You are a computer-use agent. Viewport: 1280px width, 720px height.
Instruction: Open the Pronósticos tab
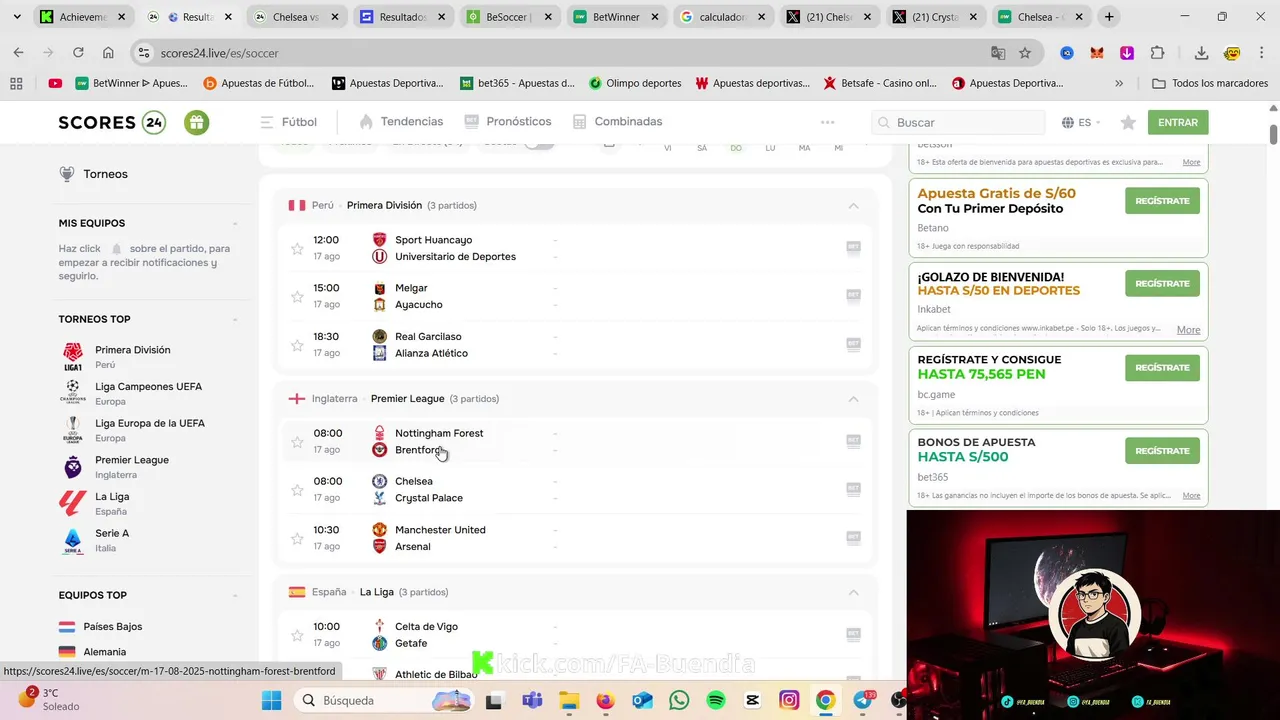[508, 121]
